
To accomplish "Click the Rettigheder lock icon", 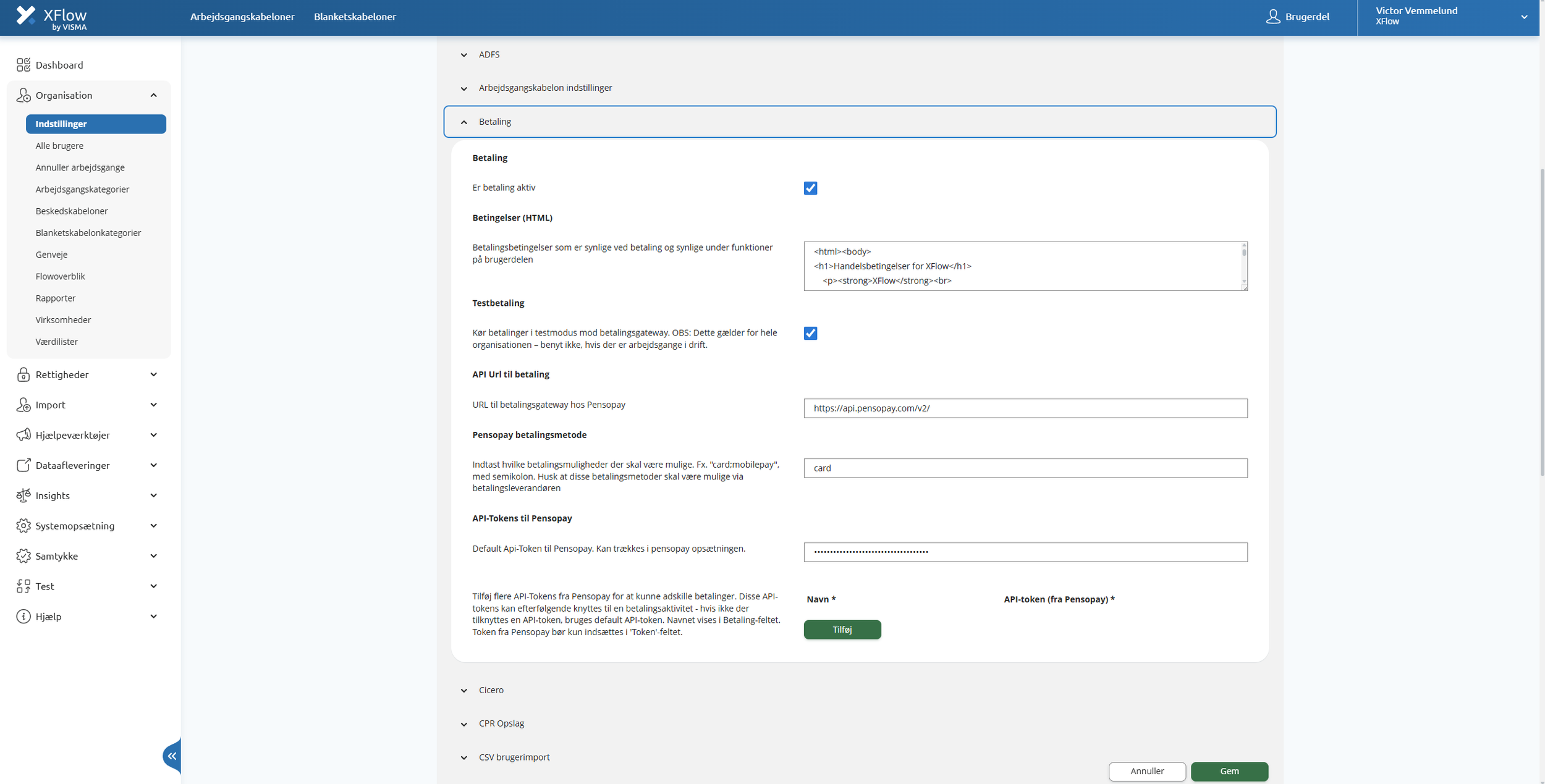I will pos(23,374).
